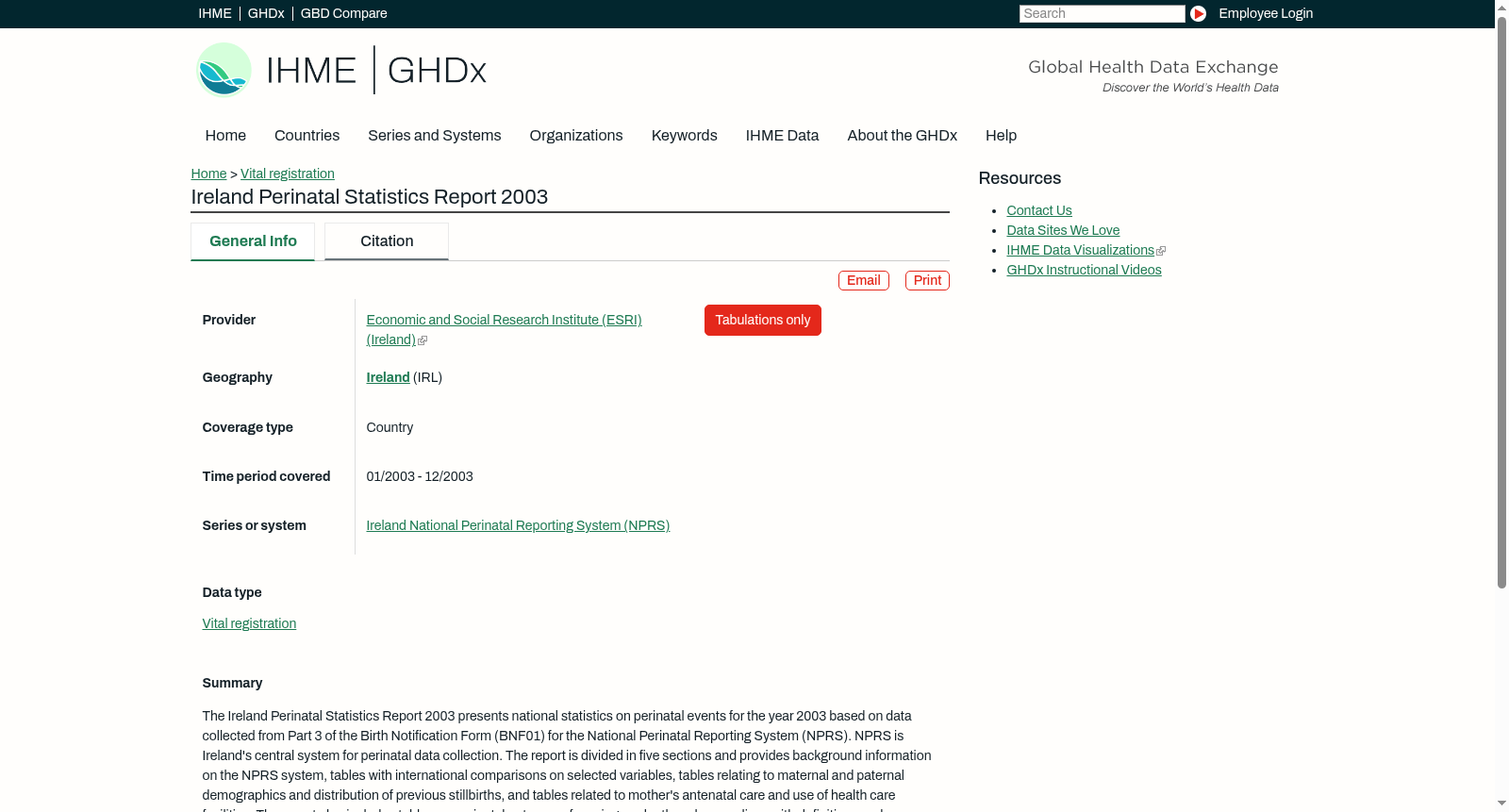Open the GHDx link in top bar
The image size is (1509, 812).
pyautogui.click(x=266, y=13)
